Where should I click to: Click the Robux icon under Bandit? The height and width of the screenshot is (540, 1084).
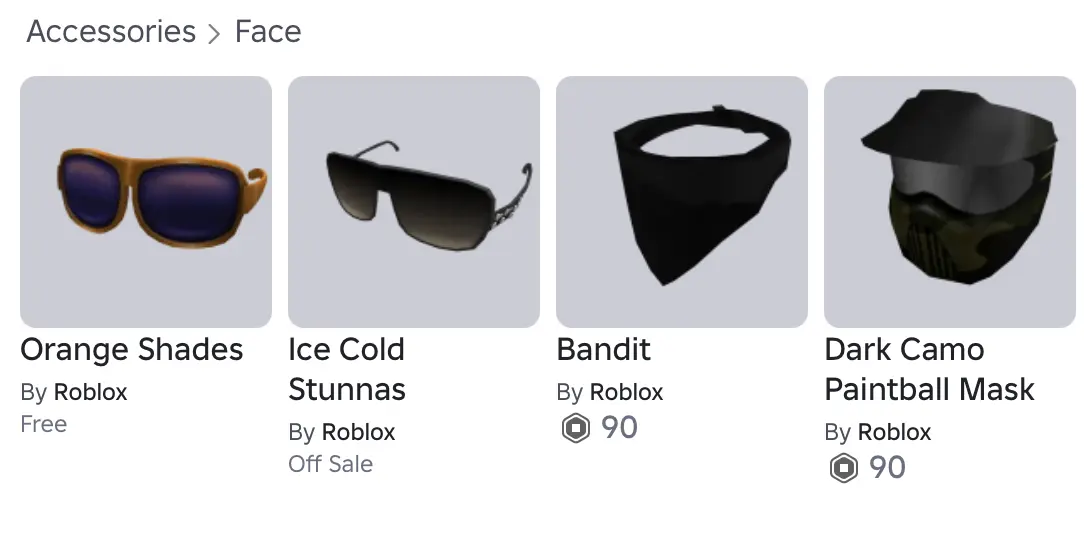coord(575,429)
